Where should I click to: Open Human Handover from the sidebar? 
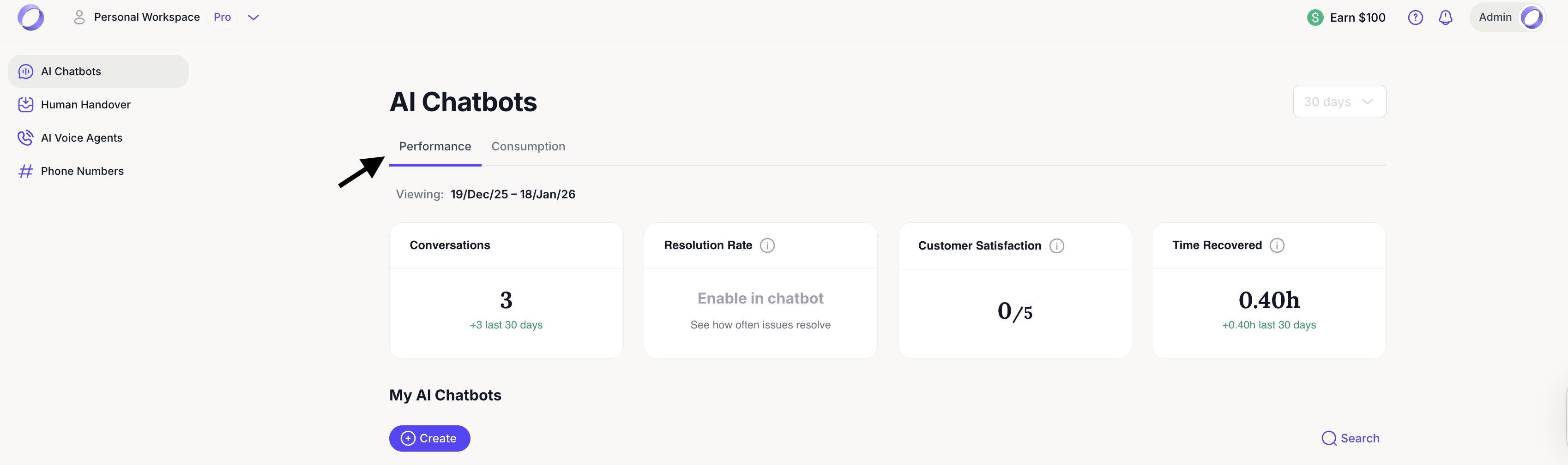tap(85, 105)
